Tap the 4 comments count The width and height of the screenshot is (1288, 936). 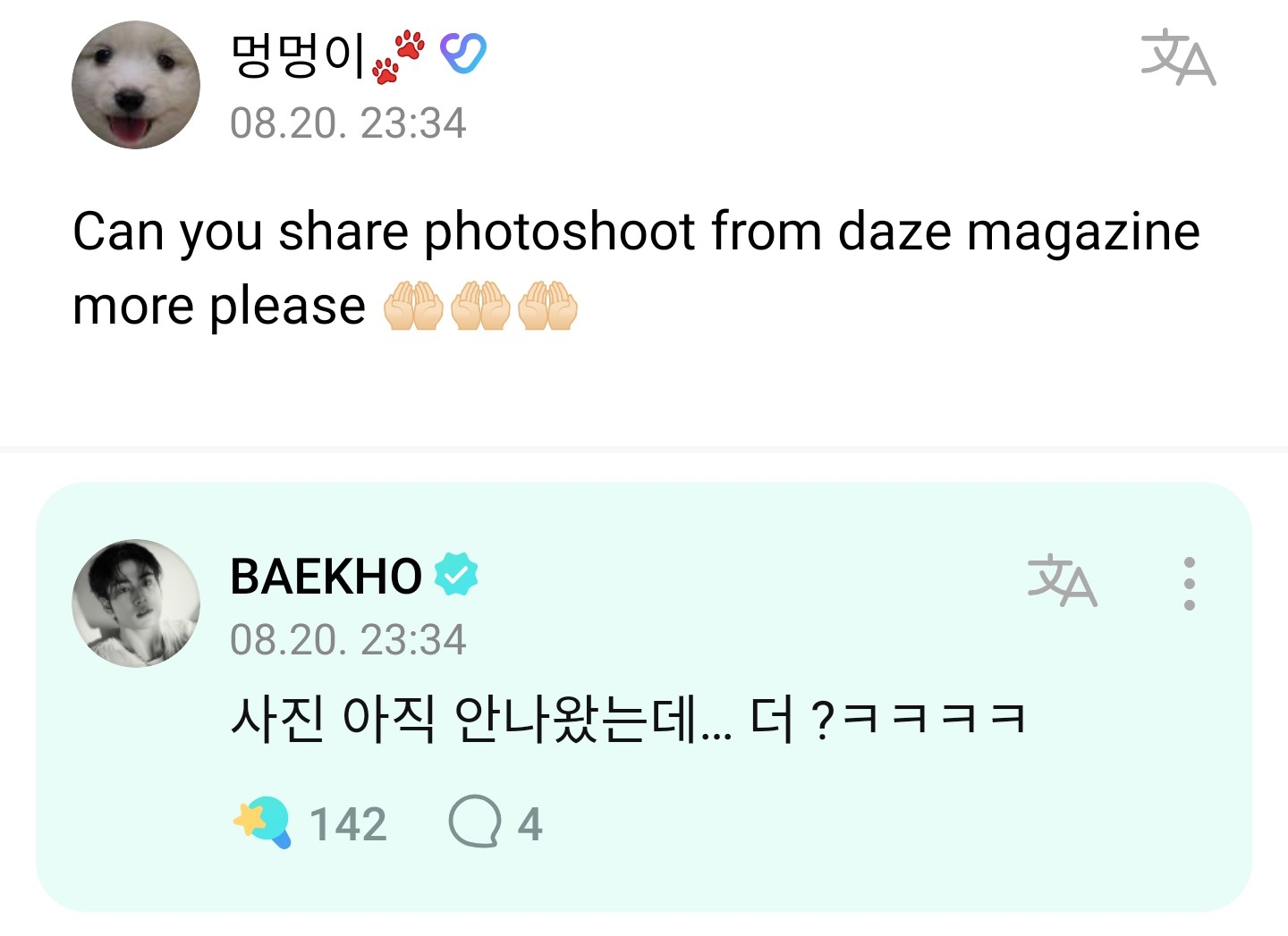[530, 824]
